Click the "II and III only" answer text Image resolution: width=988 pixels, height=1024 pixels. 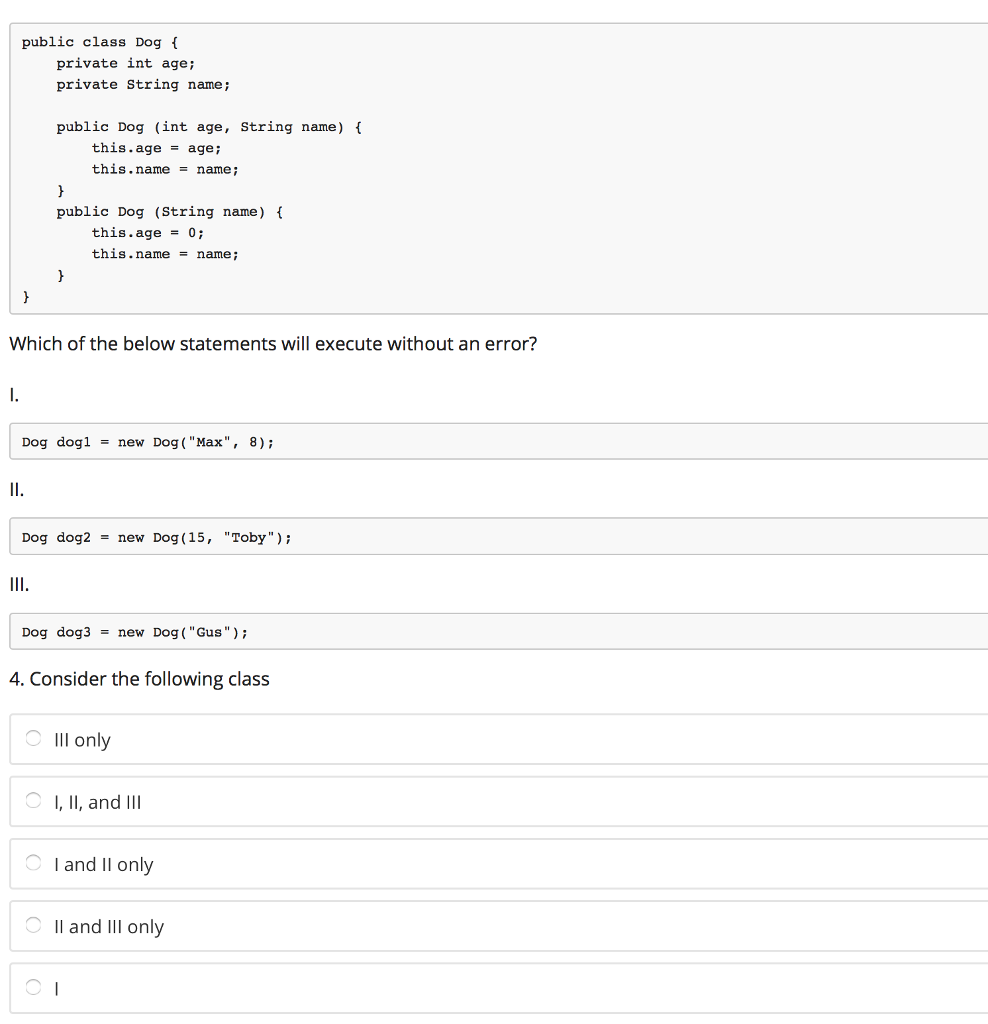pos(109,927)
